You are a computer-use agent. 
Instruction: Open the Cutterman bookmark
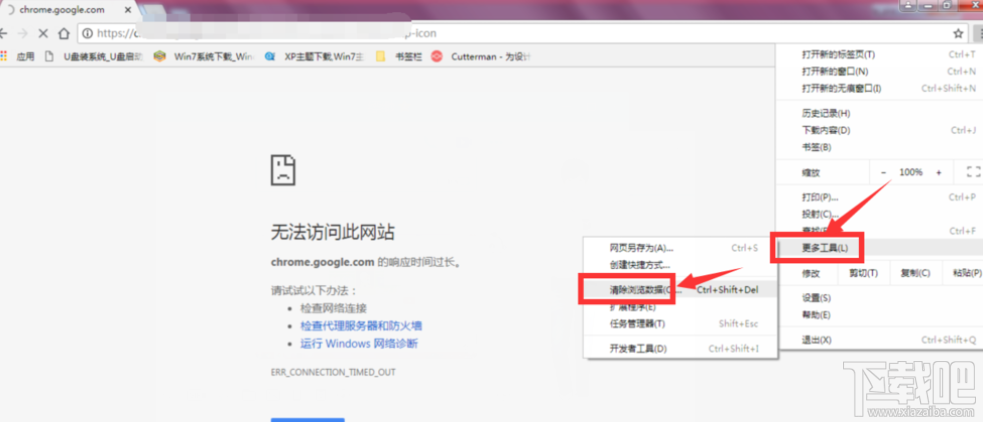(481, 56)
